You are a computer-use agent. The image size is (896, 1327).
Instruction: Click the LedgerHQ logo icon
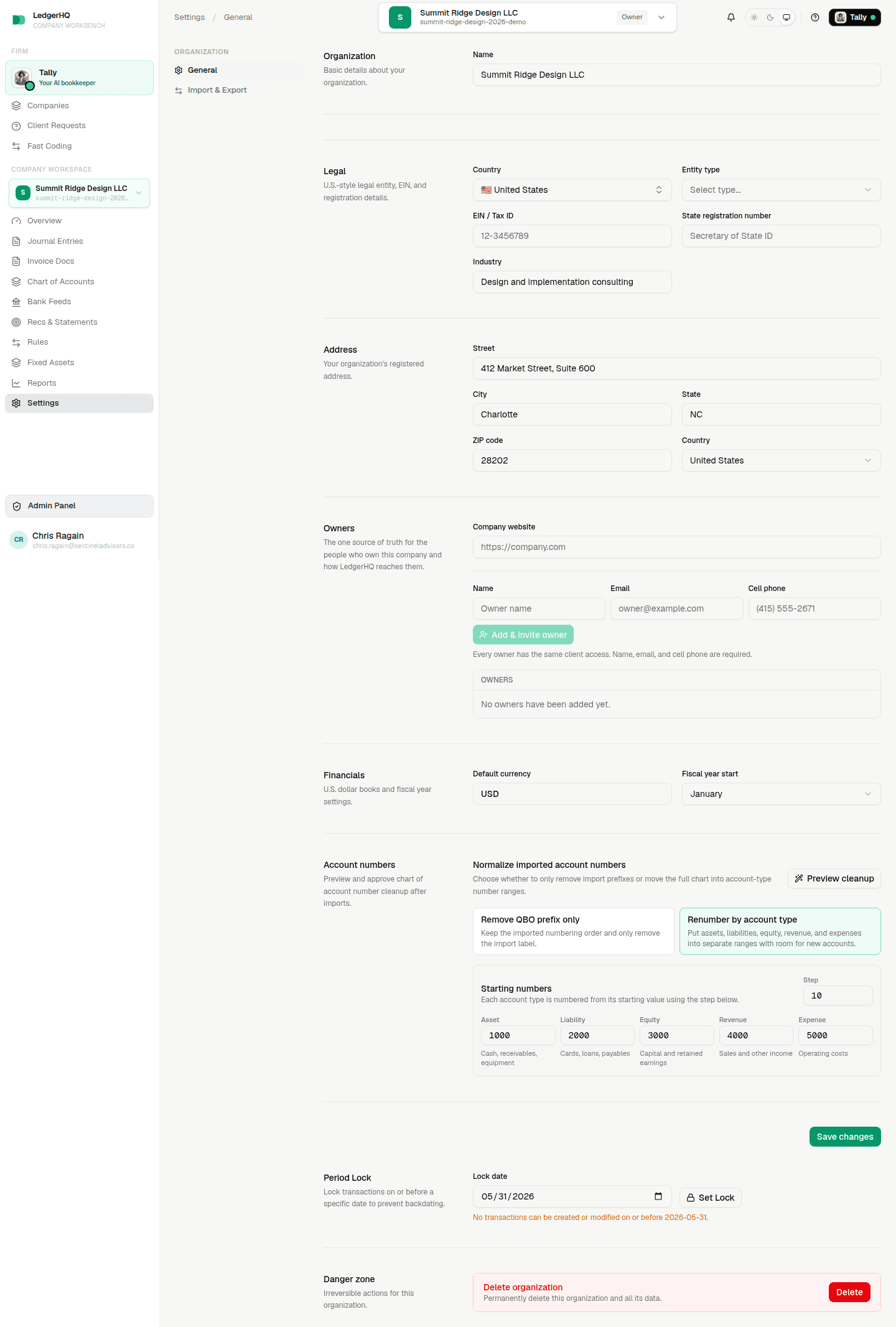tap(19, 20)
